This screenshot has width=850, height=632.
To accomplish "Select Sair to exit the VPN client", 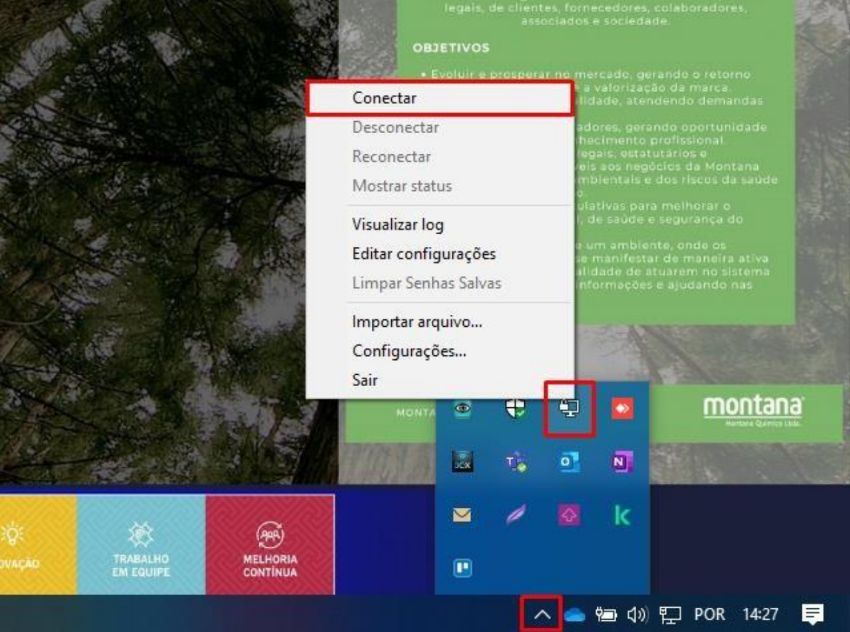I will 365,380.
